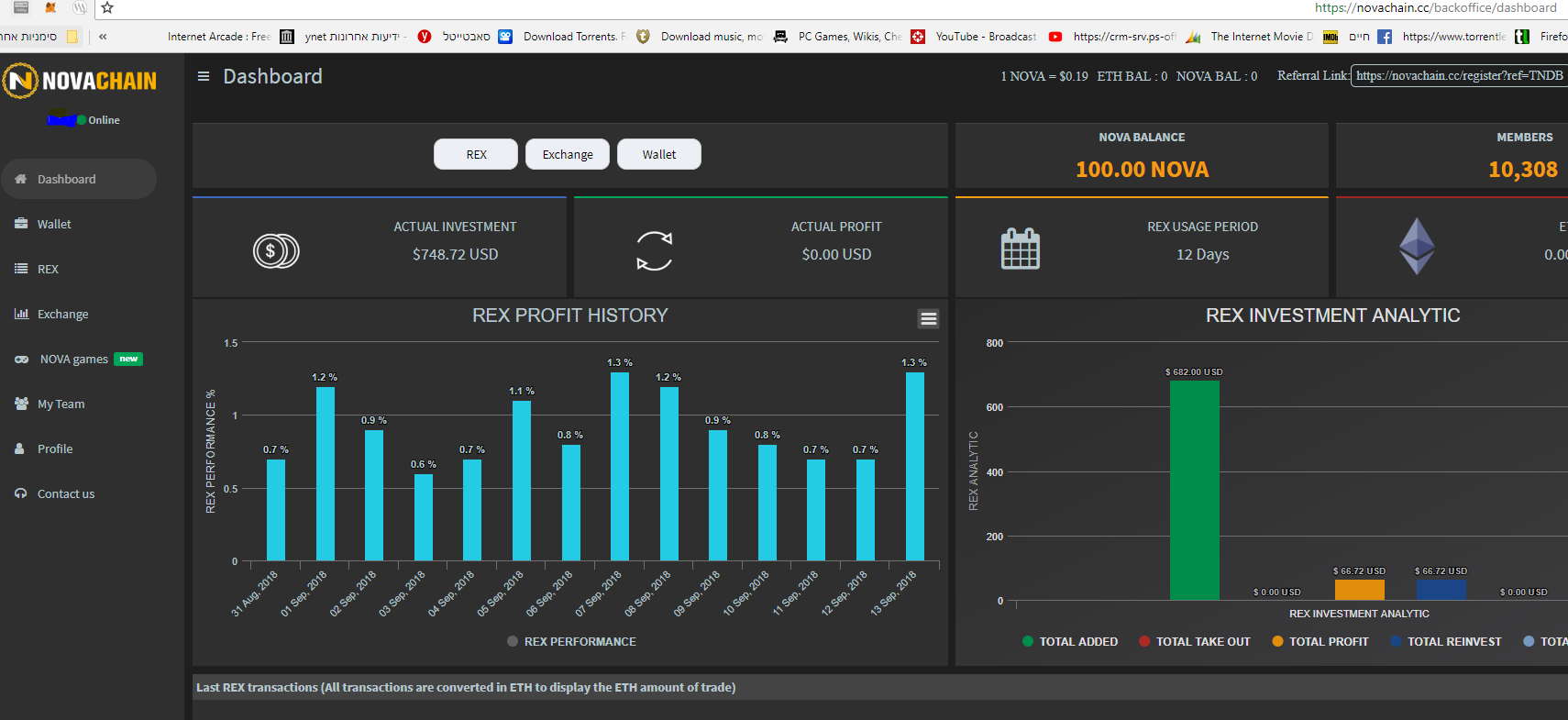The height and width of the screenshot is (720, 1568).
Task: Click the $748.72 USD investment value
Action: [456, 254]
